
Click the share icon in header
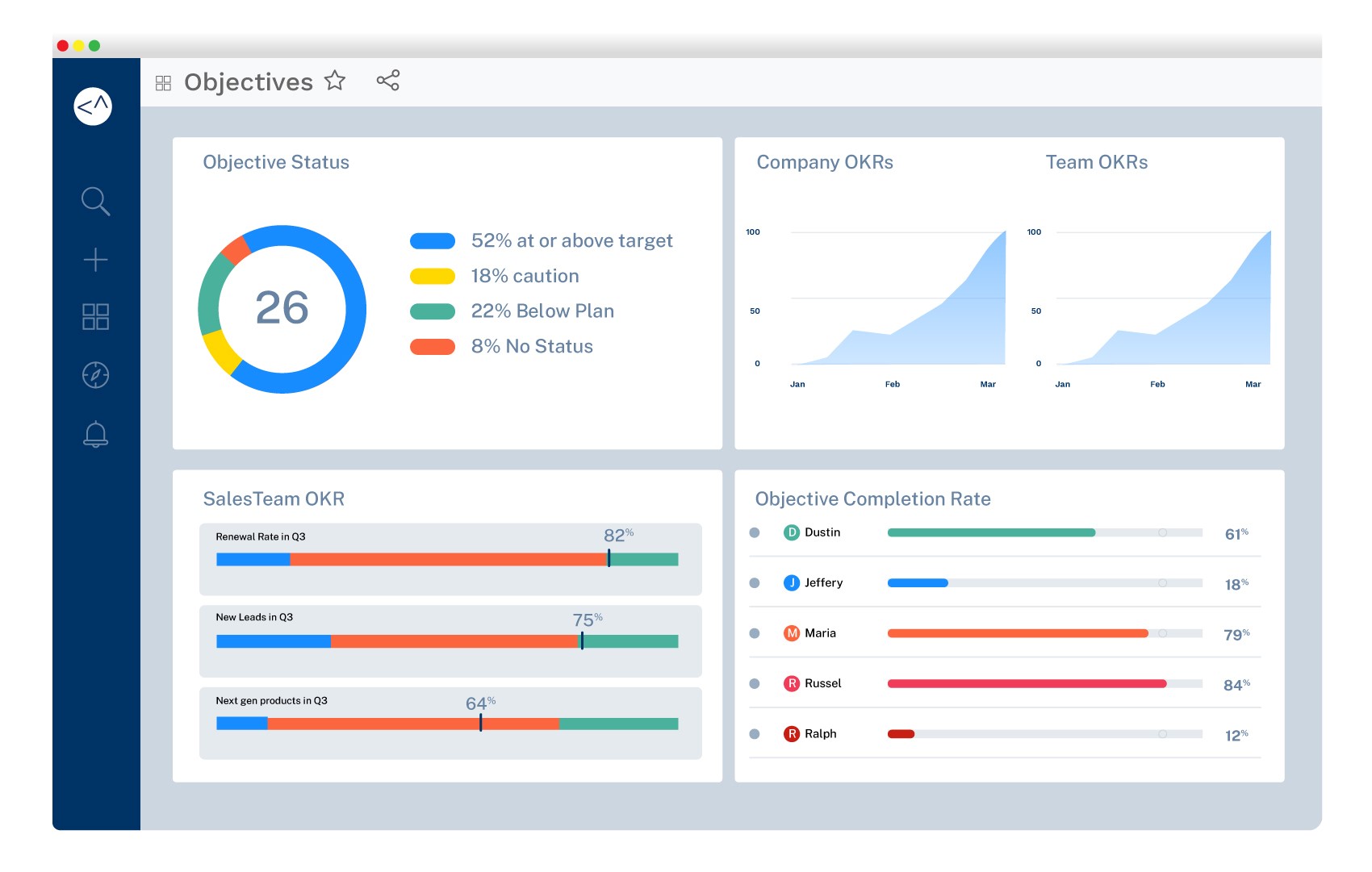(388, 81)
